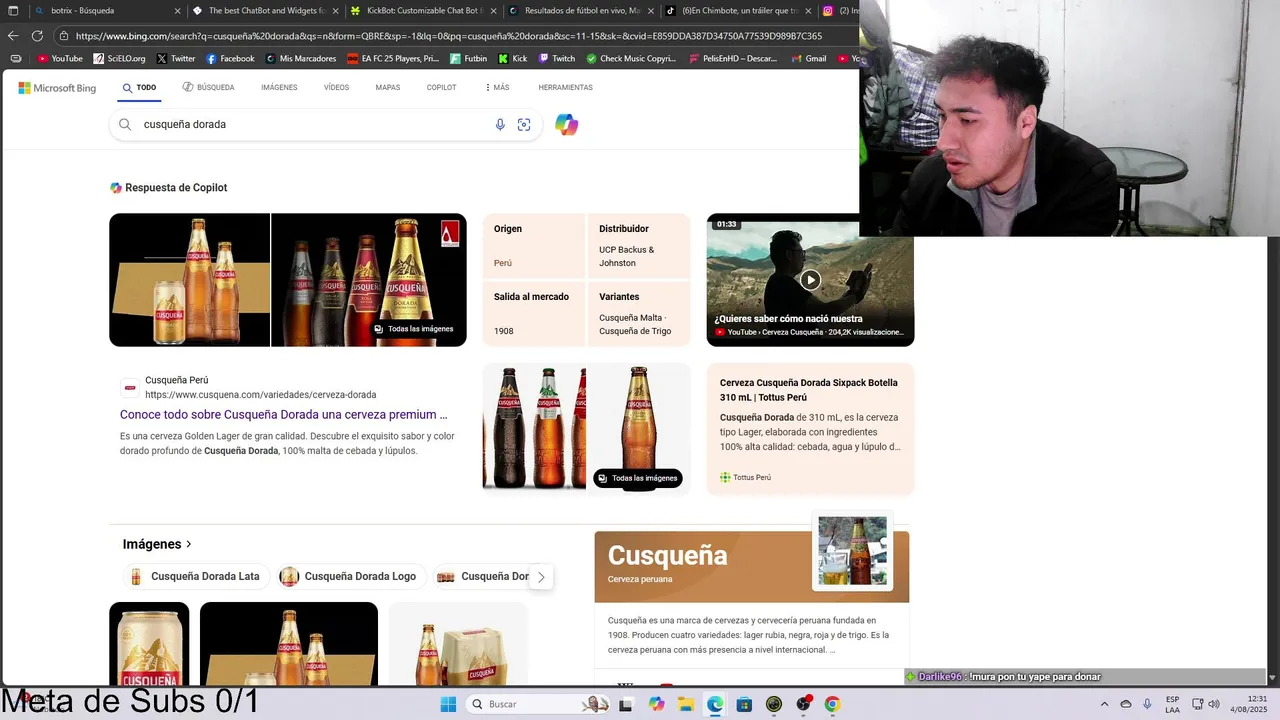The height and width of the screenshot is (720, 1280).
Task: Open File Explorer from taskbar
Action: click(x=686, y=704)
